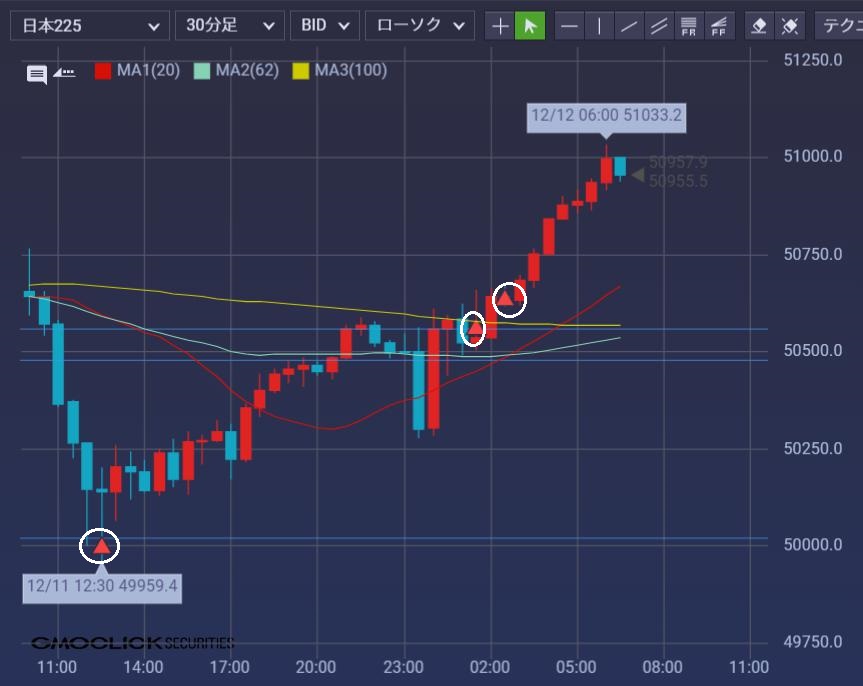Select the crosshair cursor tool
The height and width of the screenshot is (686, 863).
[500, 26]
